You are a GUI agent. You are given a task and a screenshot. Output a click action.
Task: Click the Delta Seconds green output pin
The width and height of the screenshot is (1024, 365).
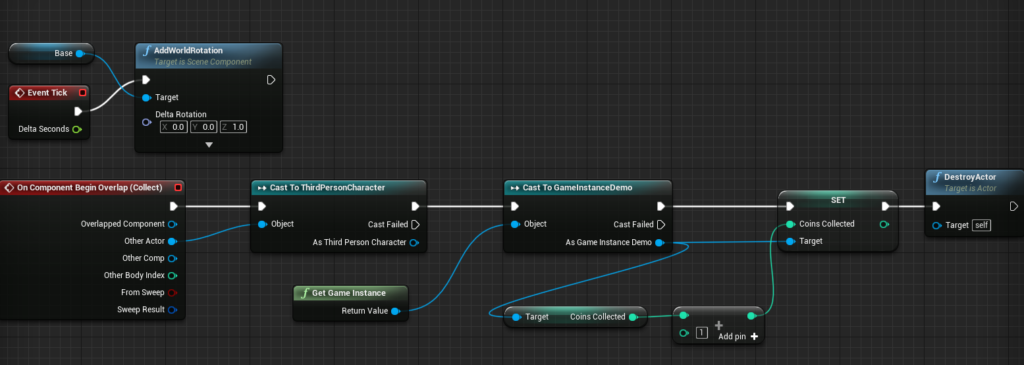[x=77, y=129]
